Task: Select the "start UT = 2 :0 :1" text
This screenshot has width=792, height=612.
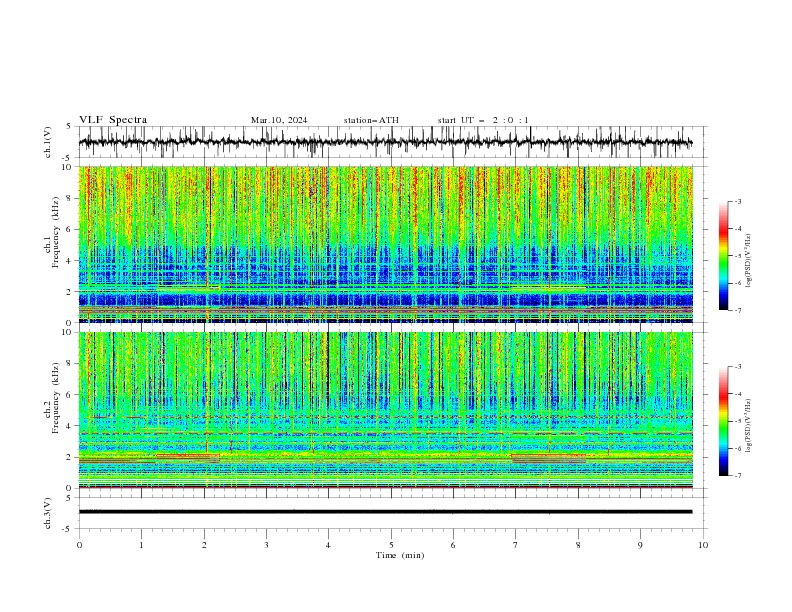Action: click(483, 120)
